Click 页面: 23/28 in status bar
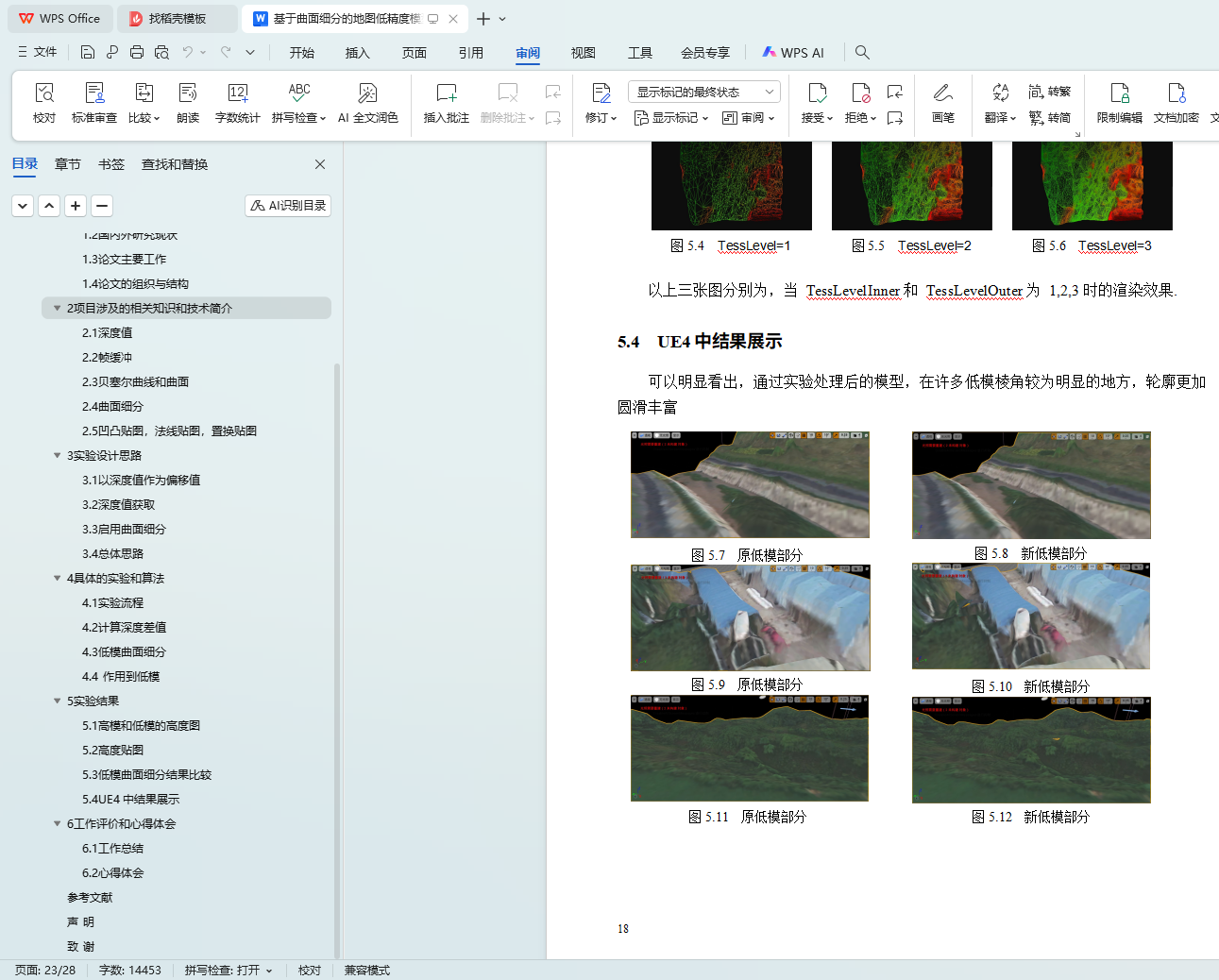1219x980 pixels. (44, 970)
